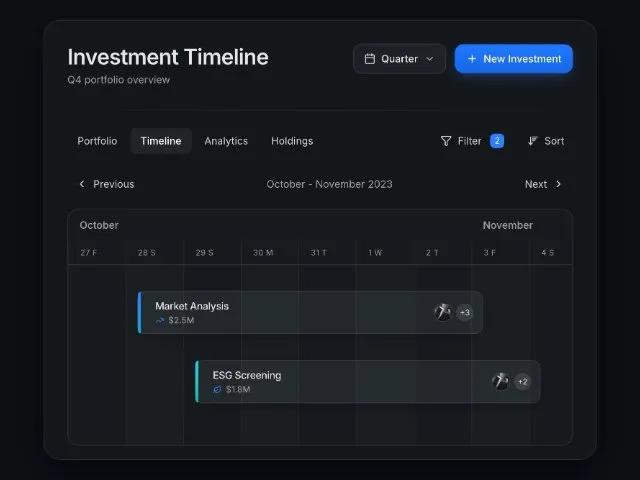640x480 pixels.
Task: Click the Investment Timeline heading
Action: [x=168, y=57]
